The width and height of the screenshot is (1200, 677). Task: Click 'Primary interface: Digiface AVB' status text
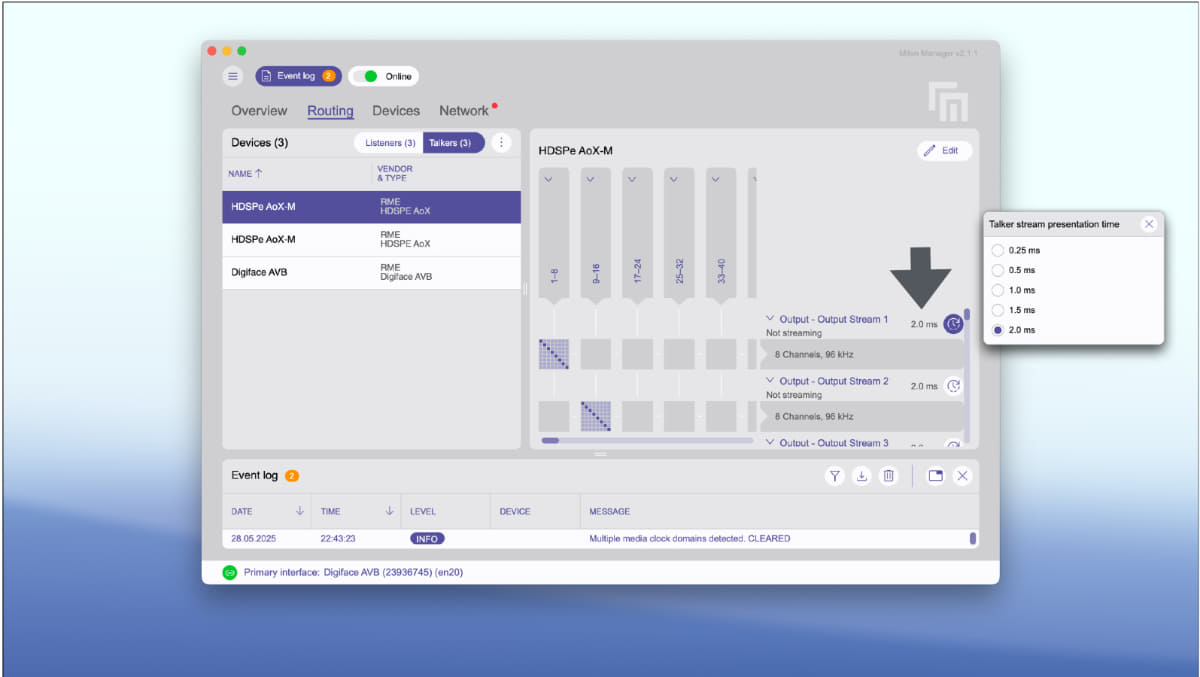pos(353,573)
